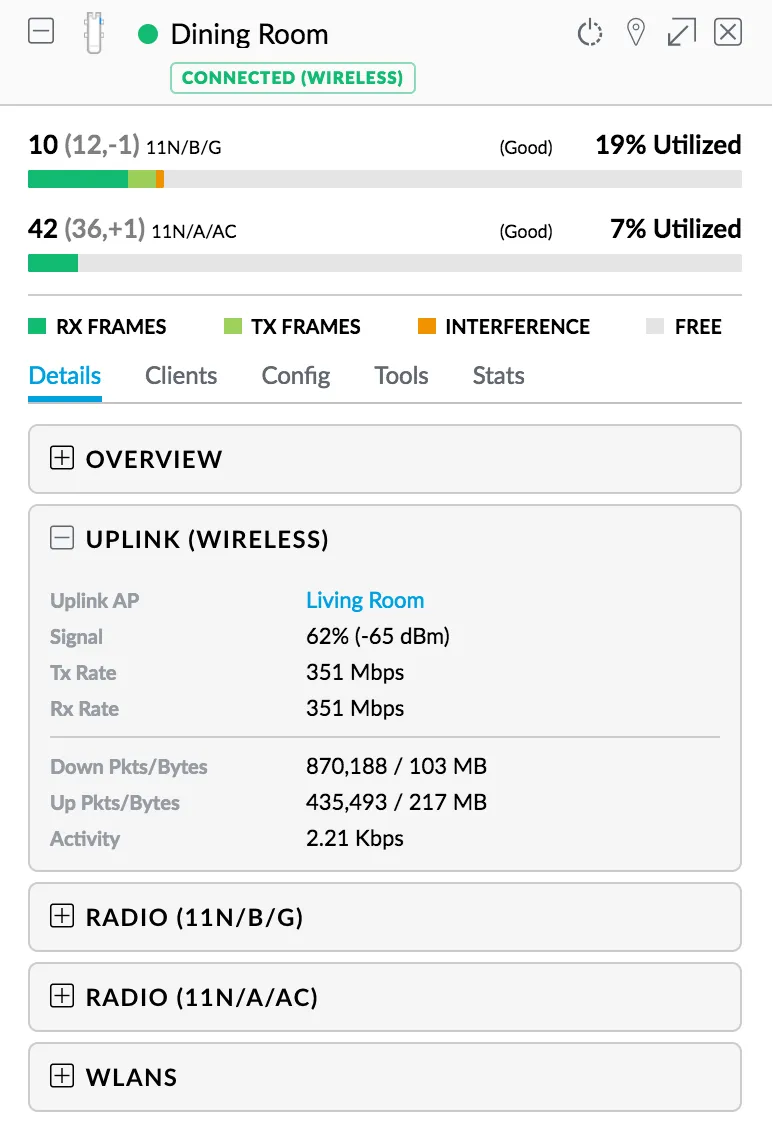Expand the Radio (11N/B/G) section

pyautogui.click(x=62, y=916)
